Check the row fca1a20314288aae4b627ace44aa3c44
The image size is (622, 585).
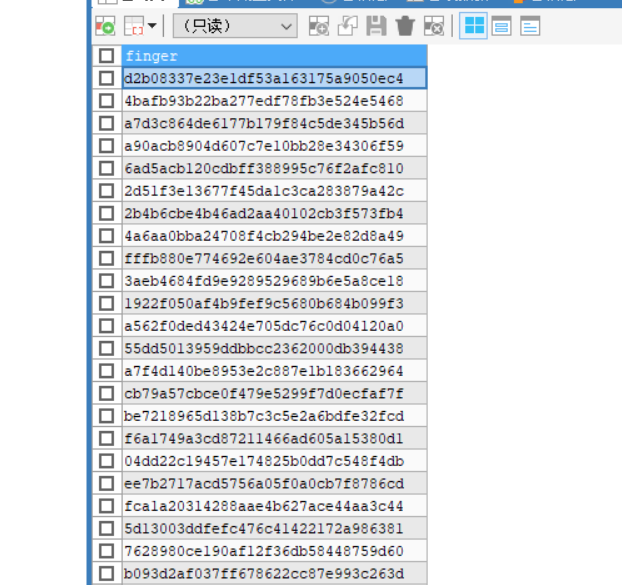point(106,506)
